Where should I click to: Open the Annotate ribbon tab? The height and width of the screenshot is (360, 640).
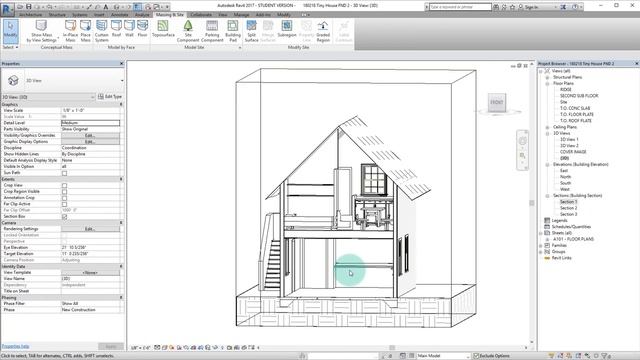(120, 15)
